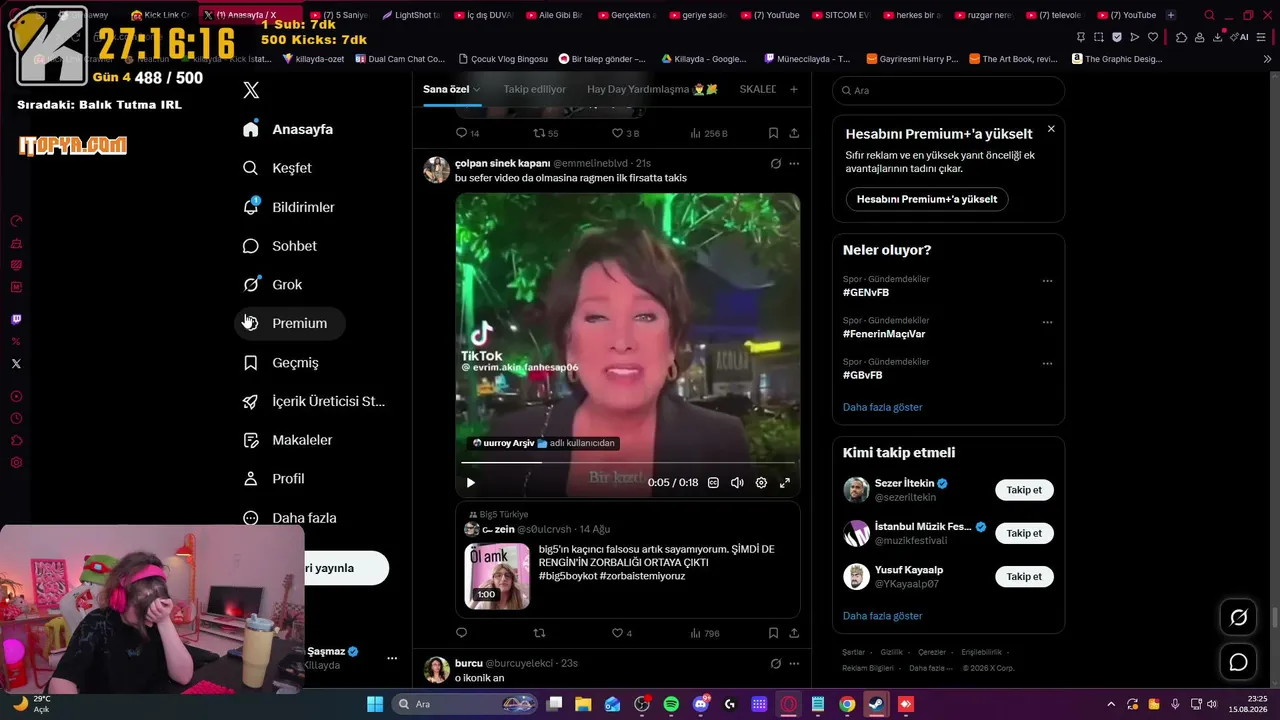Mute the video sound
Screen dimensions: 1280x720
737,483
